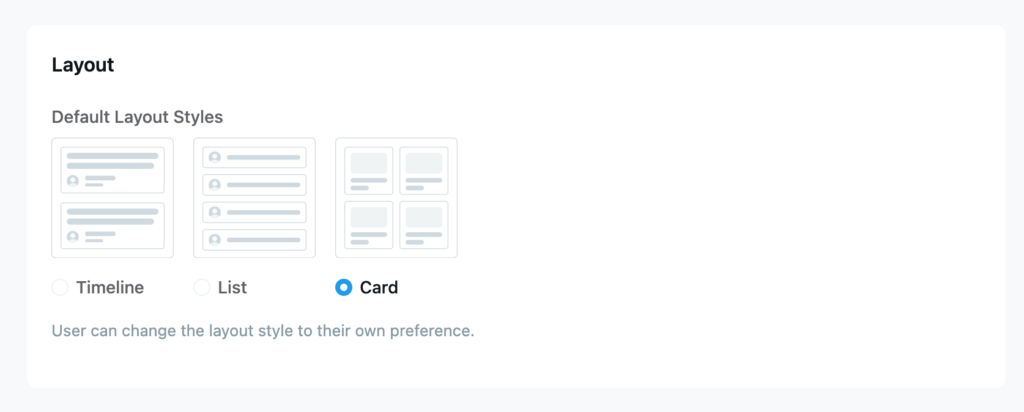This screenshot has width=1024, height=412.
Task: Click the "Card" text label
Action: pos(379,288)
